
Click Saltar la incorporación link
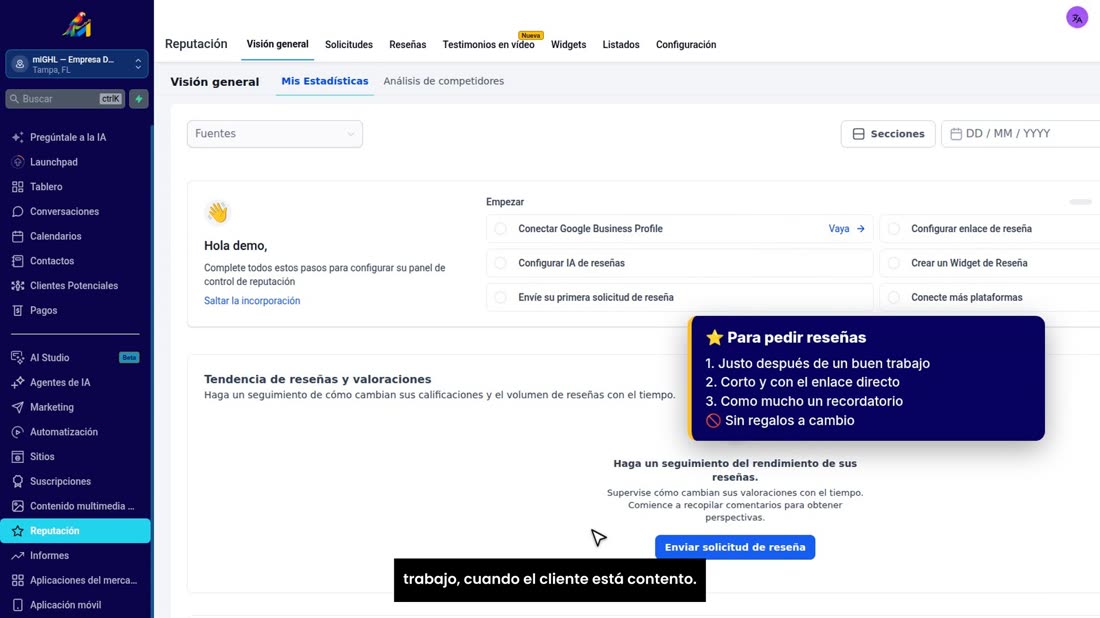point(252,301)
